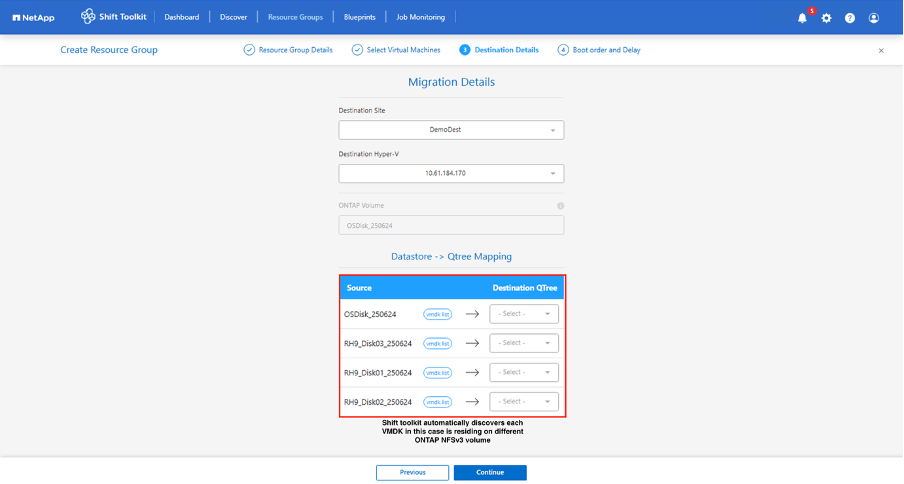Show vmdk list for RH9_Disk01_250624
This screenshot has height=484, width=904.
click(x=438, y=372)
